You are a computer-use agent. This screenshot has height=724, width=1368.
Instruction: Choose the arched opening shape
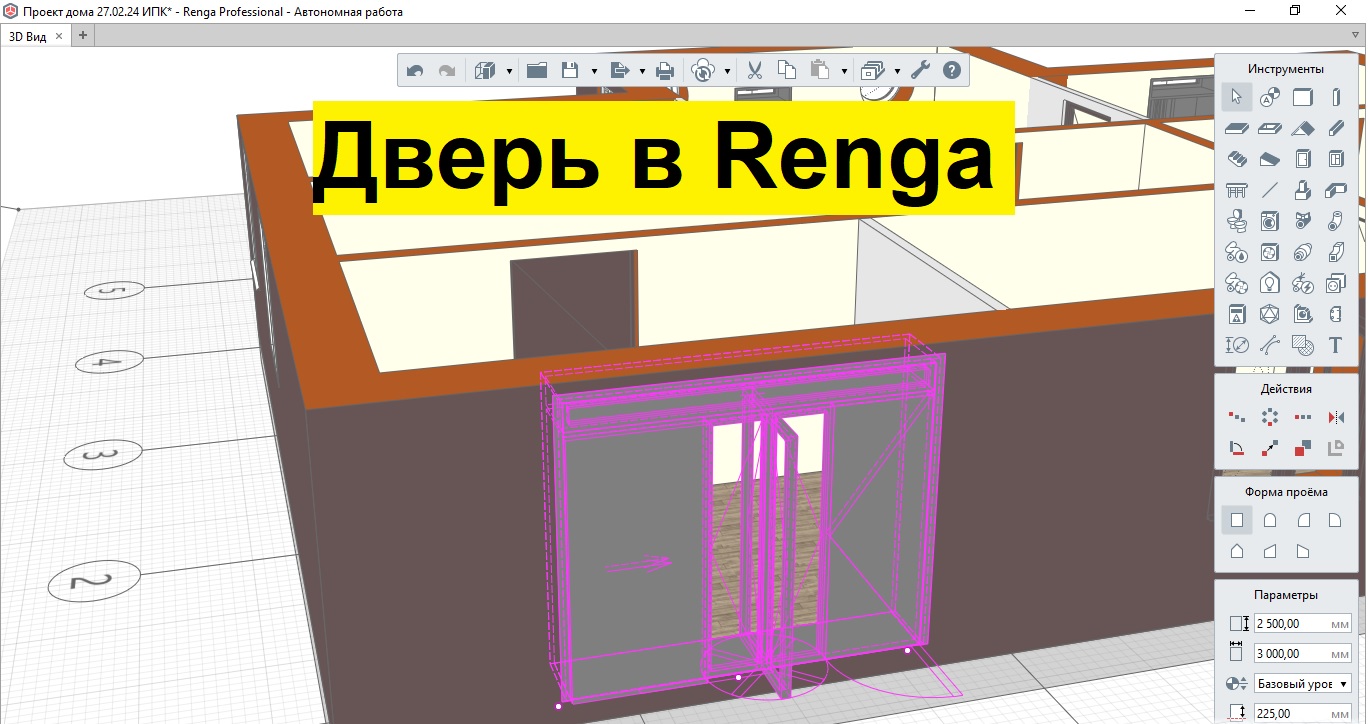coord(1269,520)
